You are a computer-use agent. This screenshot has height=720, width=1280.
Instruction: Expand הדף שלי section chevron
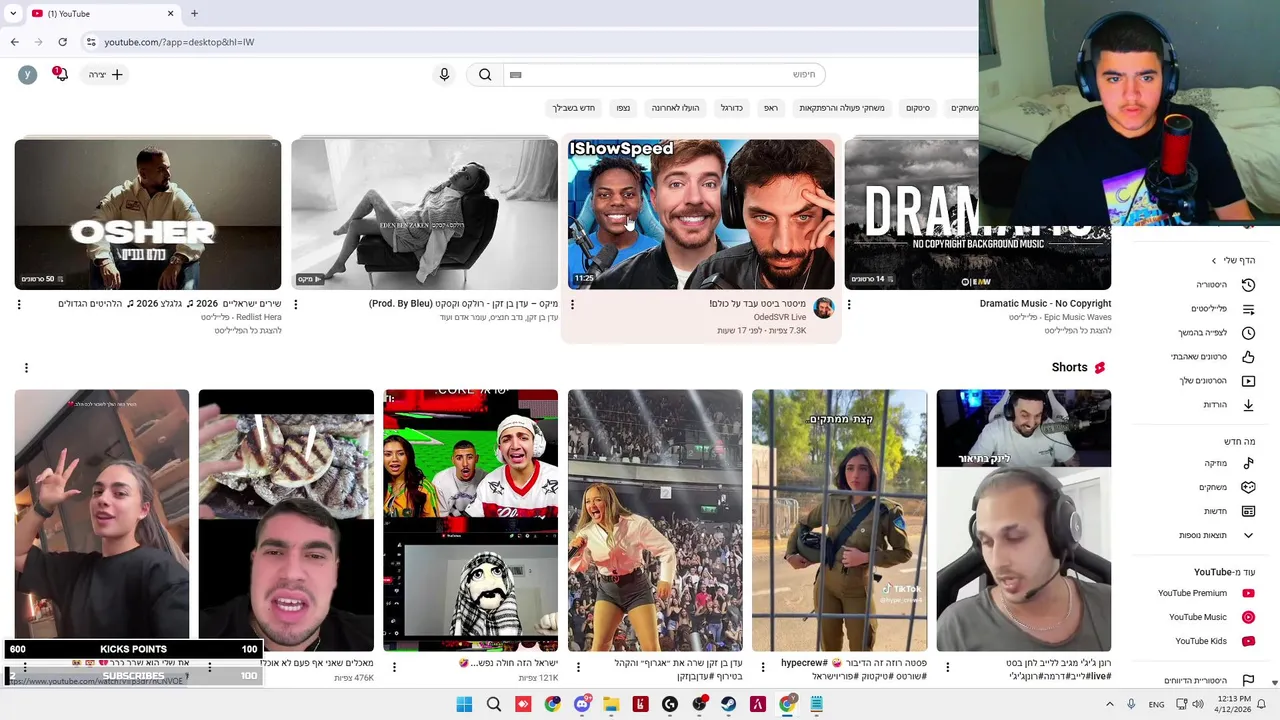[x=1214, y=261]
